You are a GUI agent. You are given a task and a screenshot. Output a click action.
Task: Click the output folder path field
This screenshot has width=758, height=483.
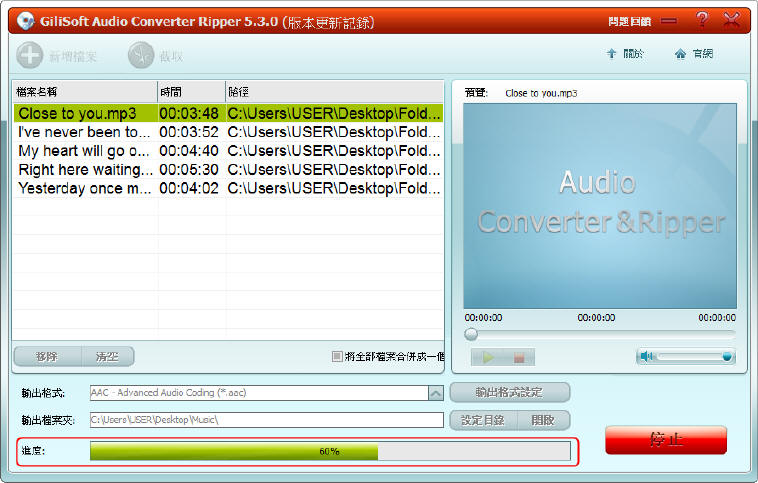pos(266,420)
